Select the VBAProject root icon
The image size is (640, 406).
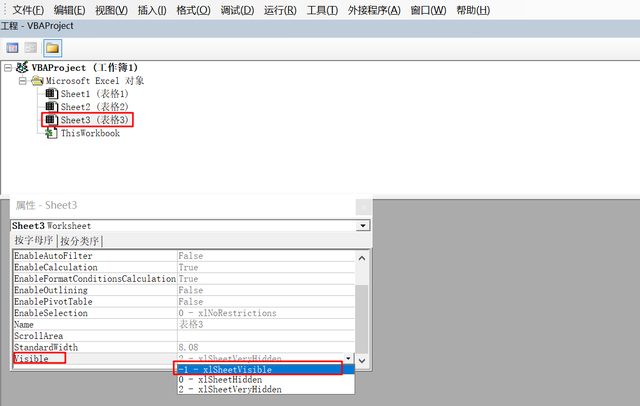pos(22,68)
